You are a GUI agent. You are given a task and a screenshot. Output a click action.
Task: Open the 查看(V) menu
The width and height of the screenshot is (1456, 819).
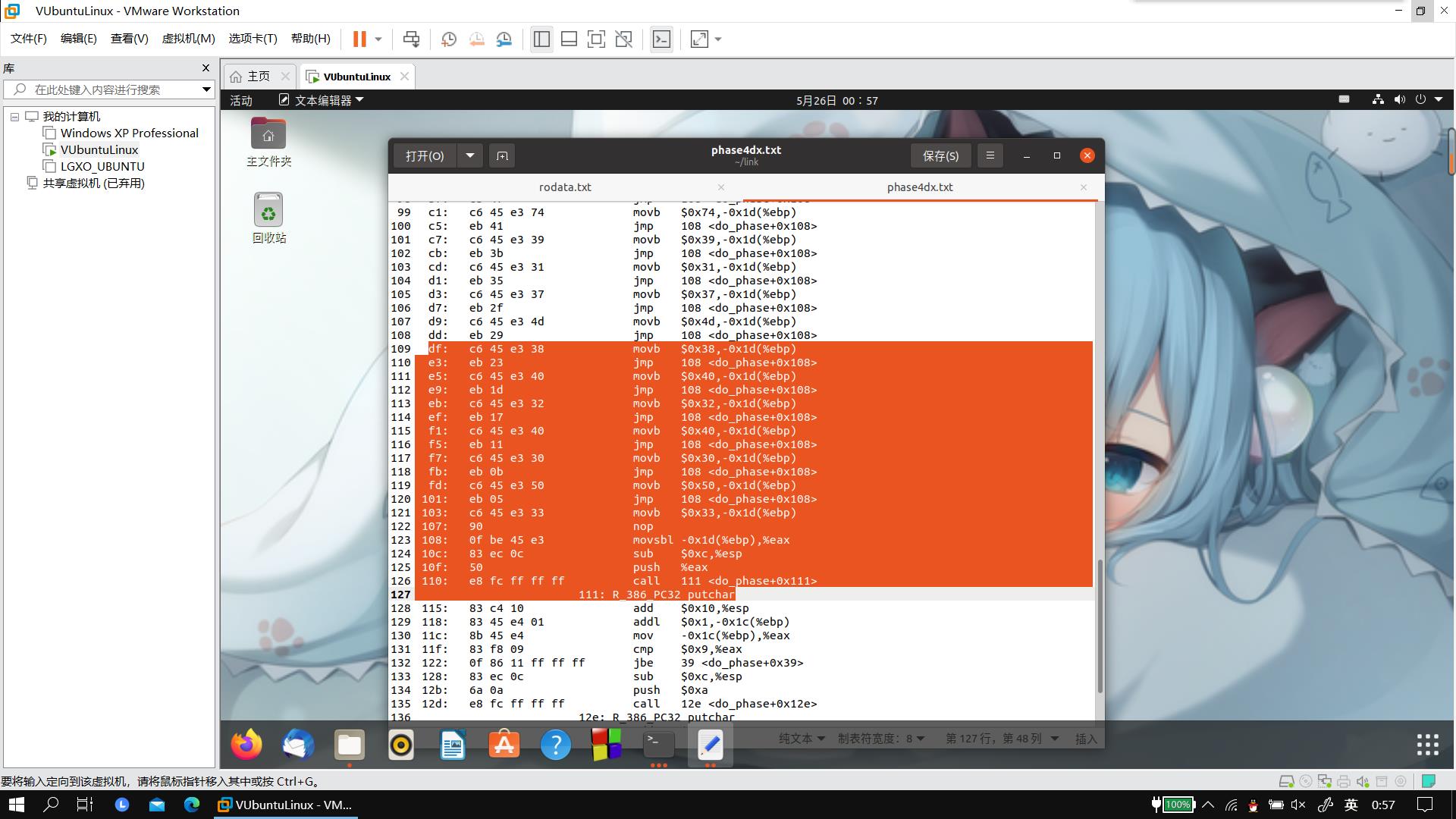tap(130, 39)
